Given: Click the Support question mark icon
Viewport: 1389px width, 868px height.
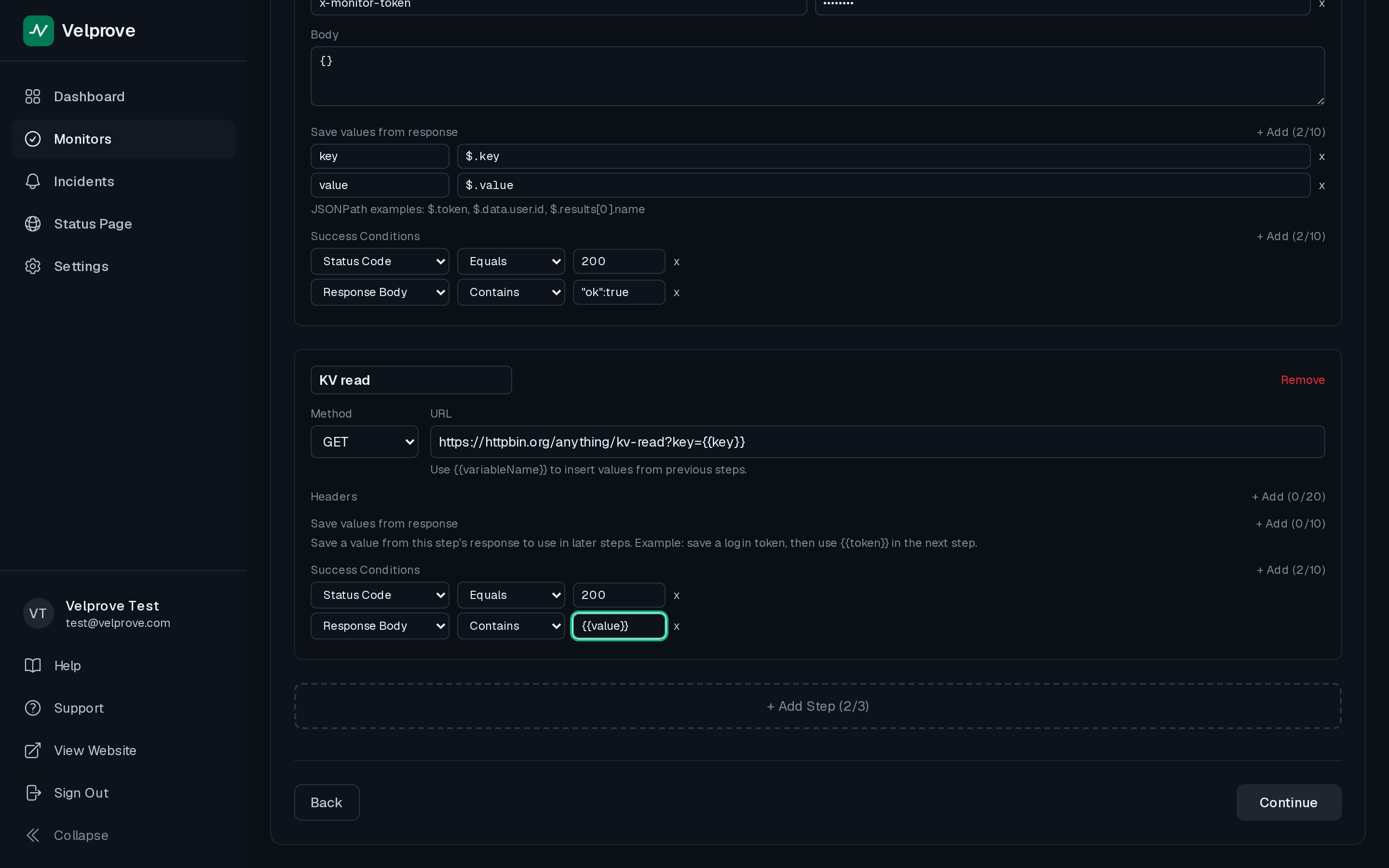Looking at the screenshot, I should pos(33,708).
